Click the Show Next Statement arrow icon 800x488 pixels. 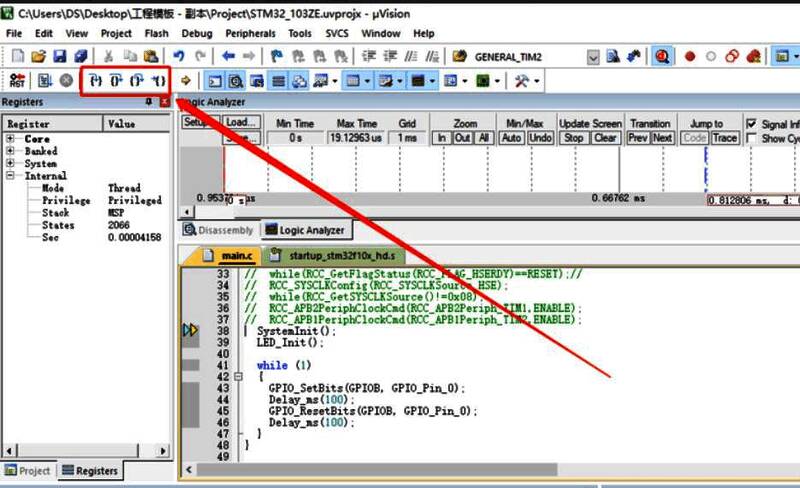(186, 80)
